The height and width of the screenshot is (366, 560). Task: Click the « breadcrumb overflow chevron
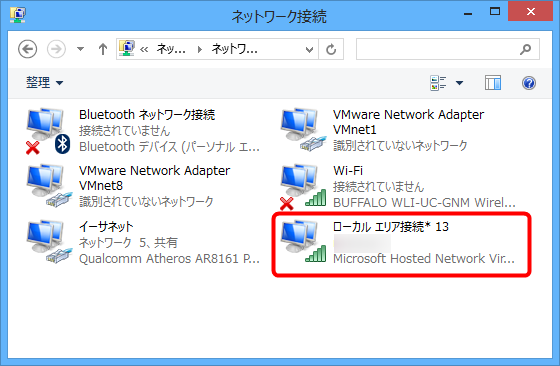tap(144, 49)
